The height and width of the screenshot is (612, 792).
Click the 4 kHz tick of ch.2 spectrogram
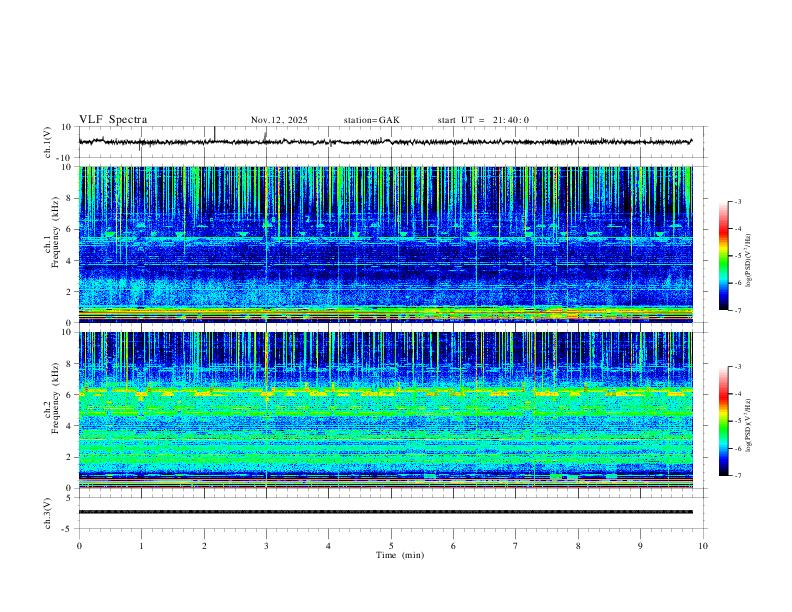70,426
